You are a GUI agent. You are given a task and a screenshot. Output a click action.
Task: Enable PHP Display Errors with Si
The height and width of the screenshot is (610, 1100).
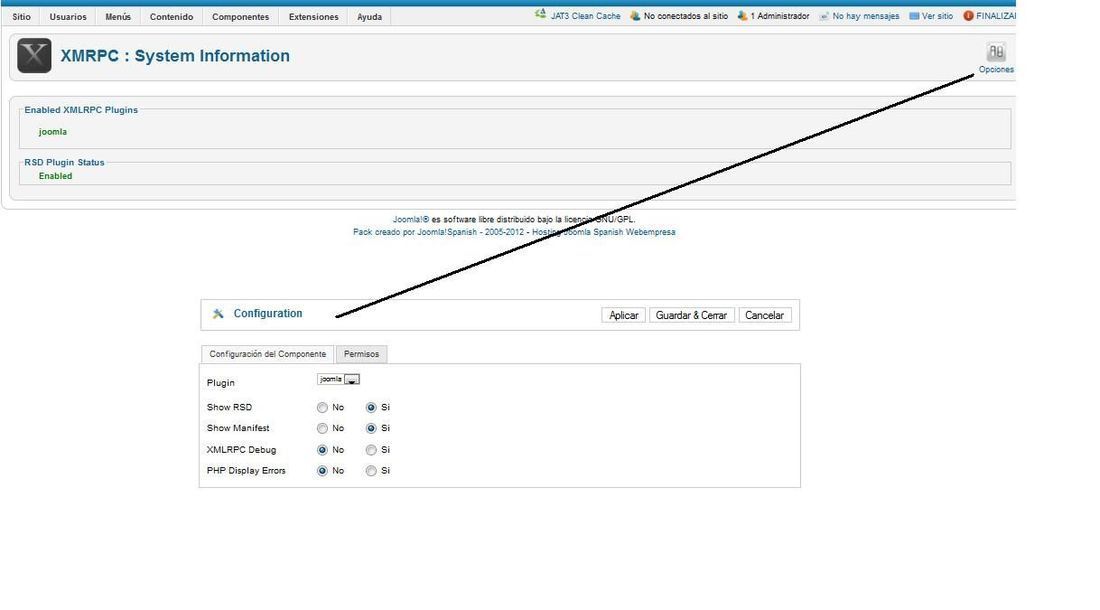tap(371, 471)
